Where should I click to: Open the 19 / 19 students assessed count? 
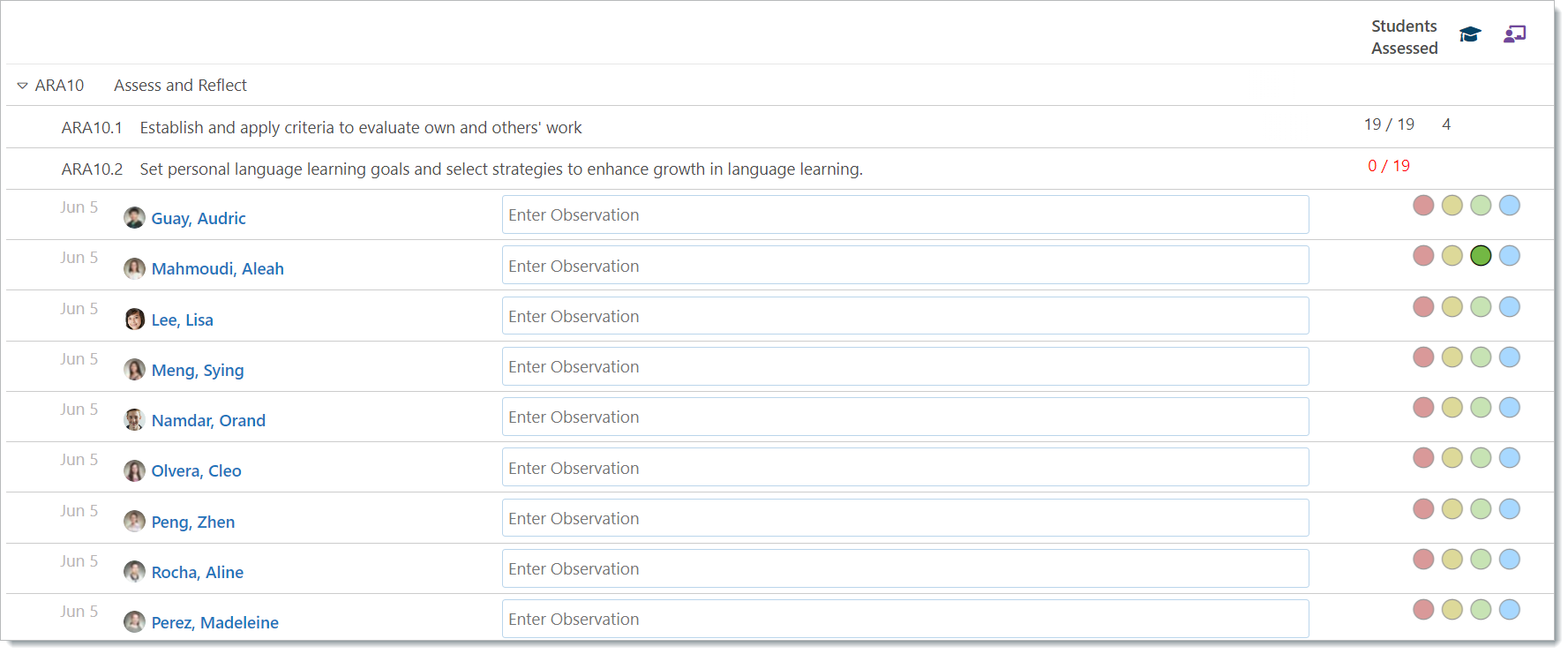[1389, 124]
